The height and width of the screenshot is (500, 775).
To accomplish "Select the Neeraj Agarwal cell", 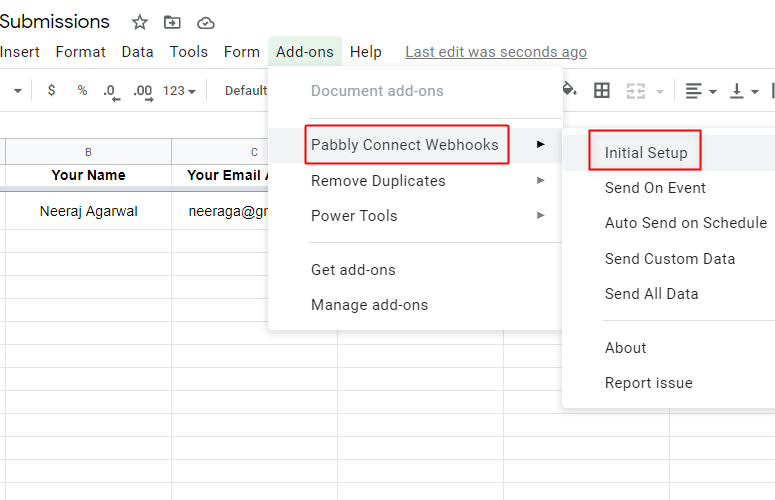I will click(88, 211).
